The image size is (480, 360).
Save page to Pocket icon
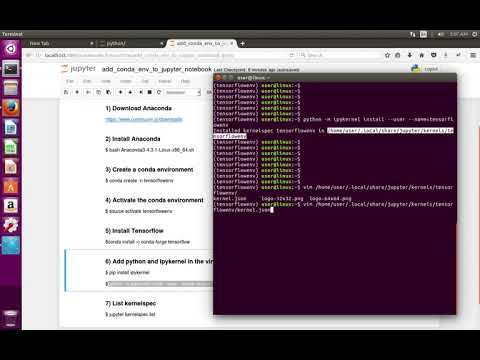[x=434, y=55]
